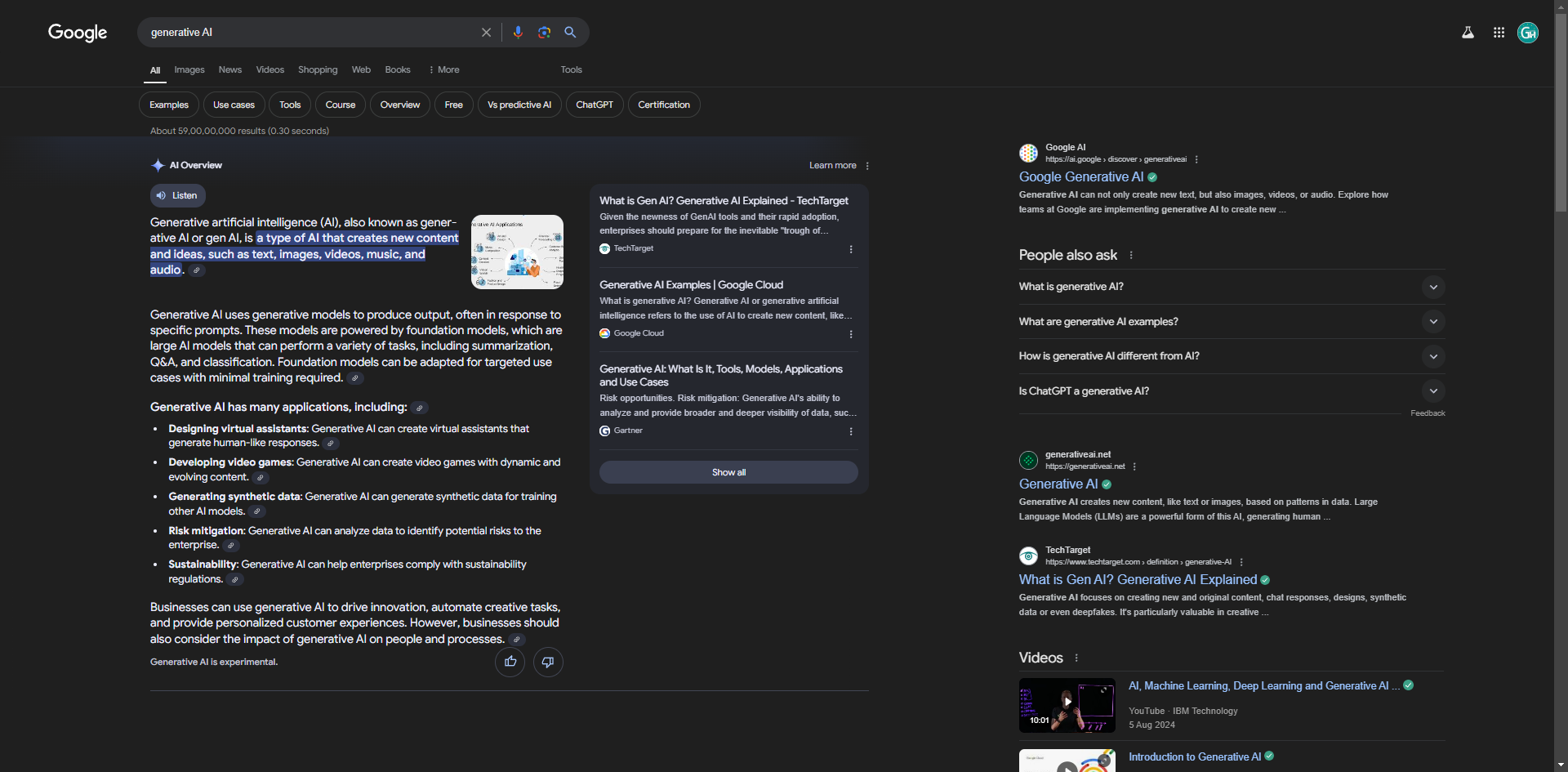Open source link after 'audio' sentence

tap(197, 270)
